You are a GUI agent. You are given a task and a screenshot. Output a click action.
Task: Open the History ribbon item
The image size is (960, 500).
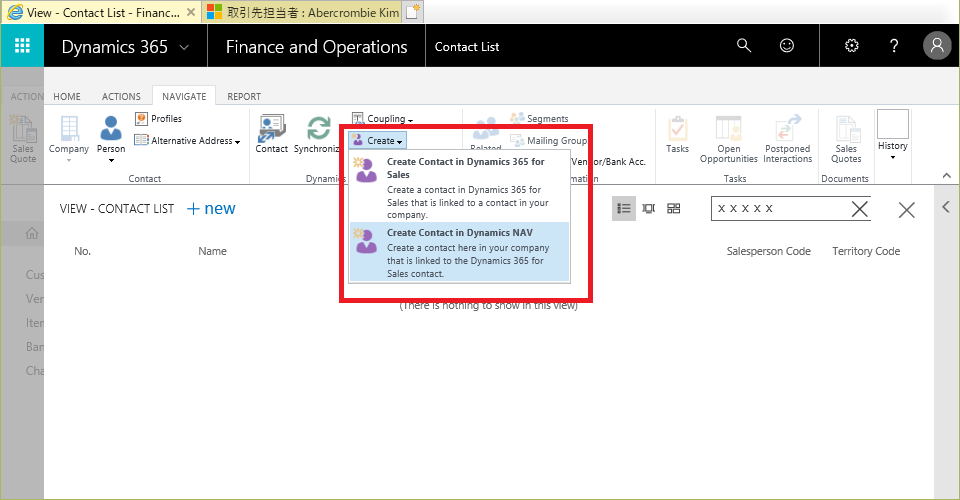pos(893,136)
